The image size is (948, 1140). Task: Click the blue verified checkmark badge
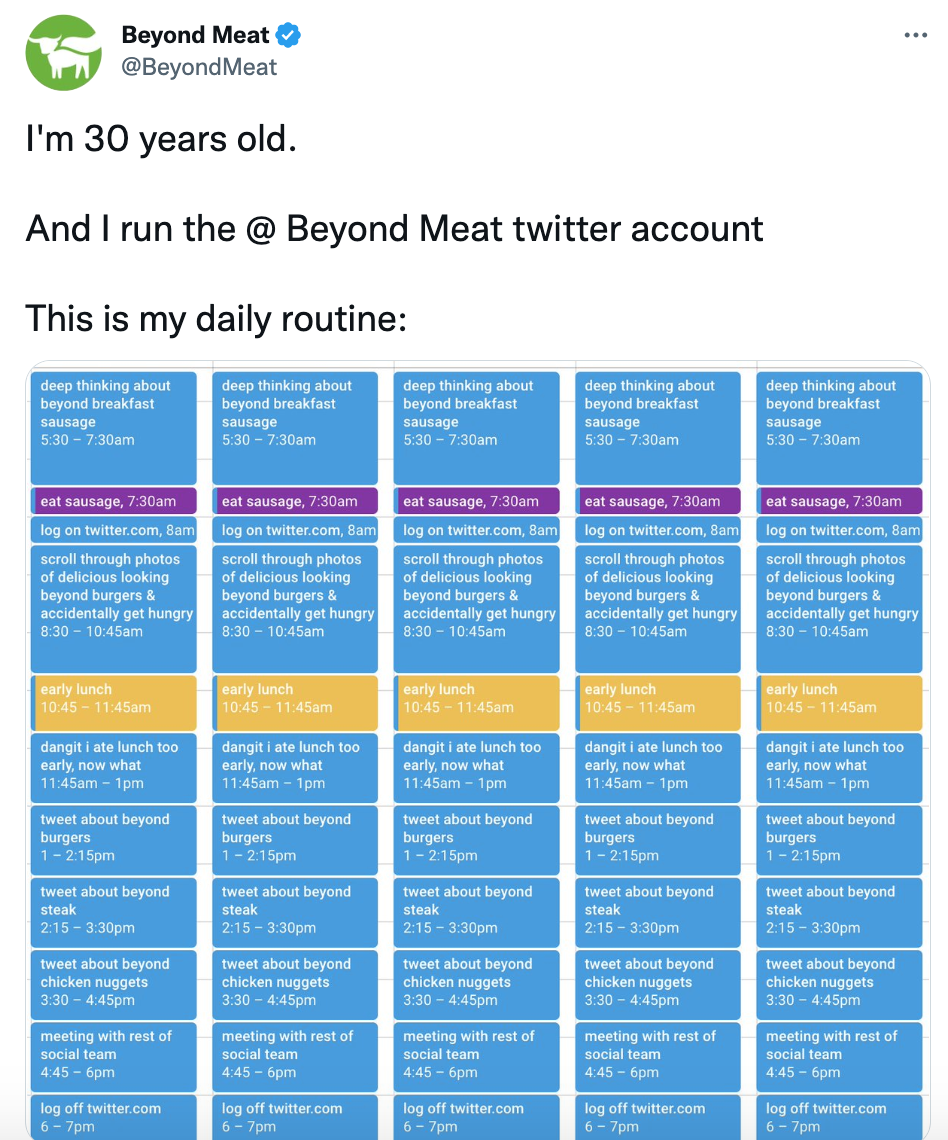(288, 34)
